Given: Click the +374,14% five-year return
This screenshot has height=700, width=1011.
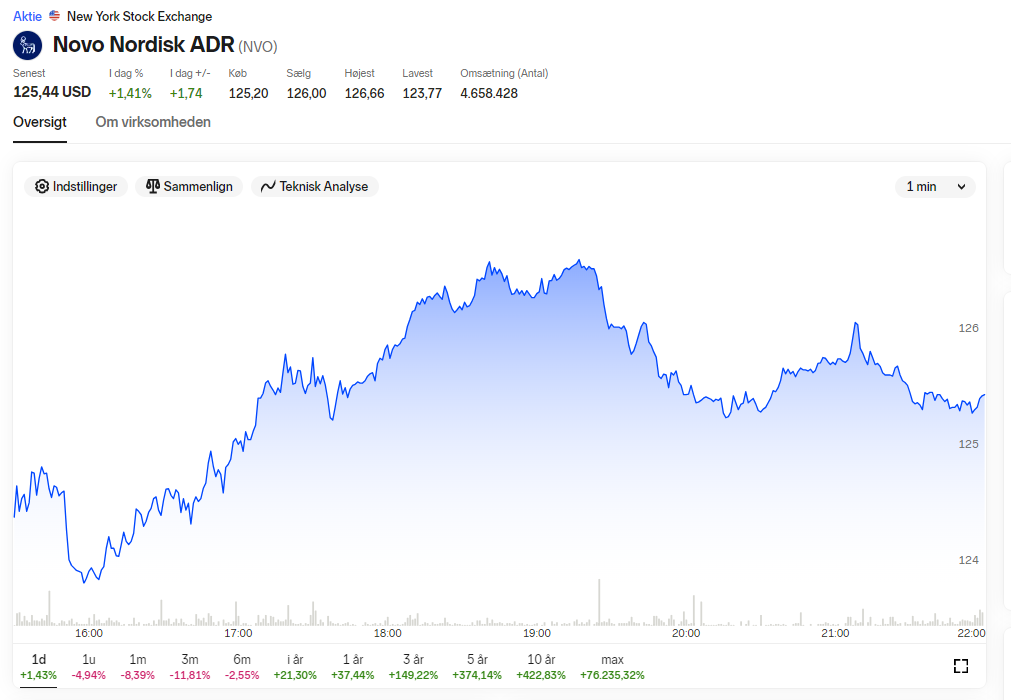Looking at the screenshot, I should (x=476, y=676).
